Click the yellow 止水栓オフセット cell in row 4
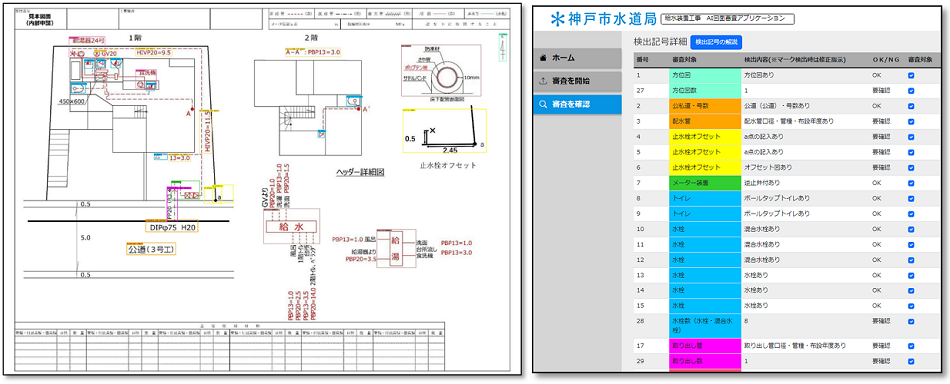950x384 pixels. (704, 136)
